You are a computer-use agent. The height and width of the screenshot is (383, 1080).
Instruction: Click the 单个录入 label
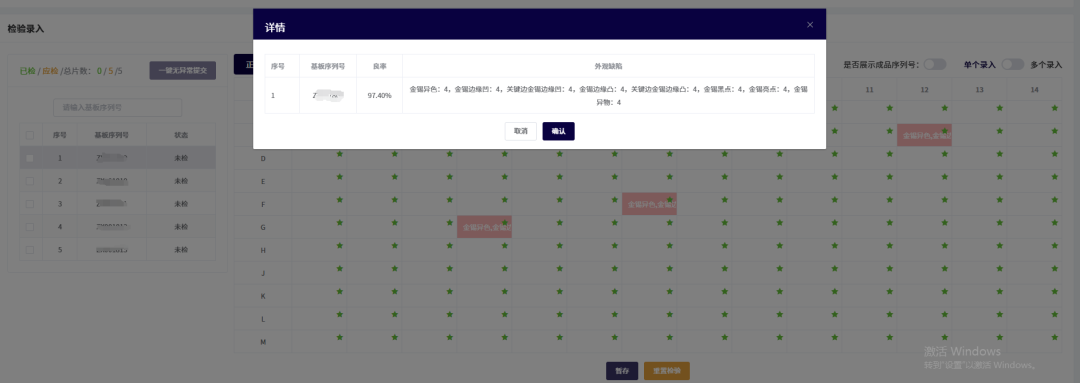click(979, 65)
